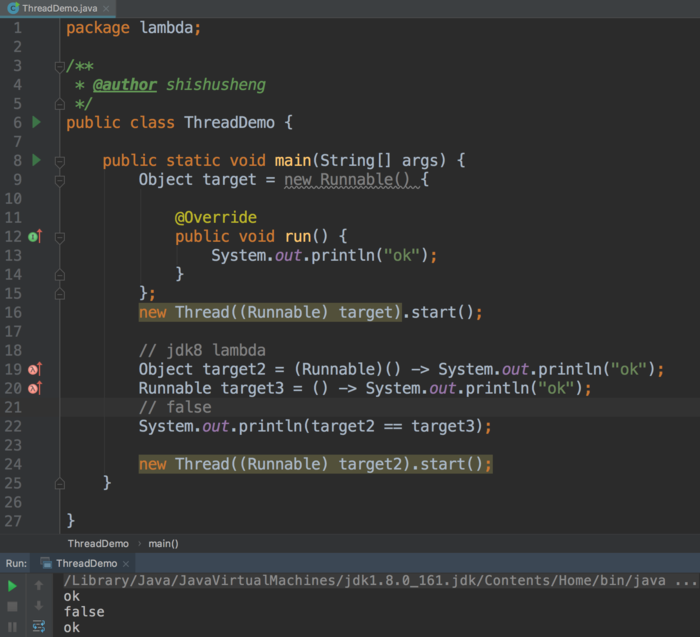
Task: Click the lambda gutter marker on line 20
Action: point(35,388)
